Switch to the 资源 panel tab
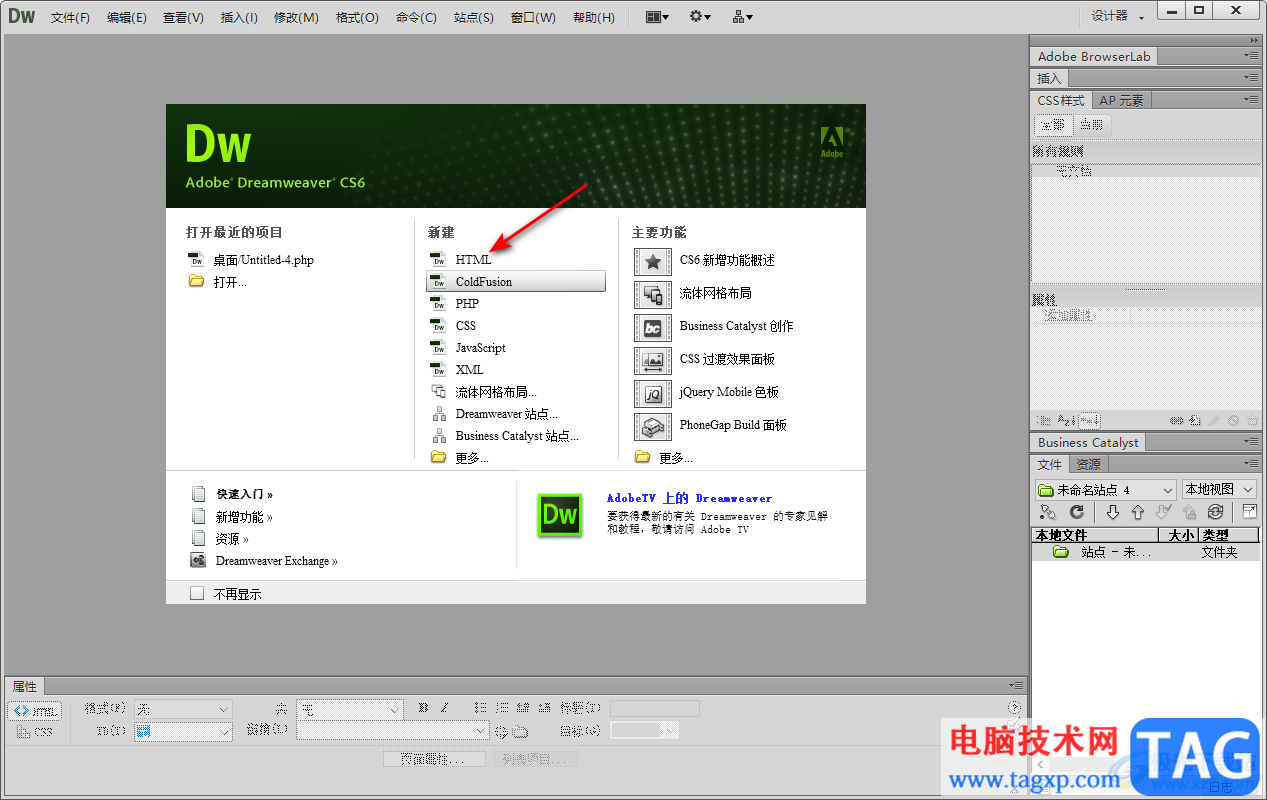Image resolution: width=1267 pixels, height=800 pixels. [1088, 464]
